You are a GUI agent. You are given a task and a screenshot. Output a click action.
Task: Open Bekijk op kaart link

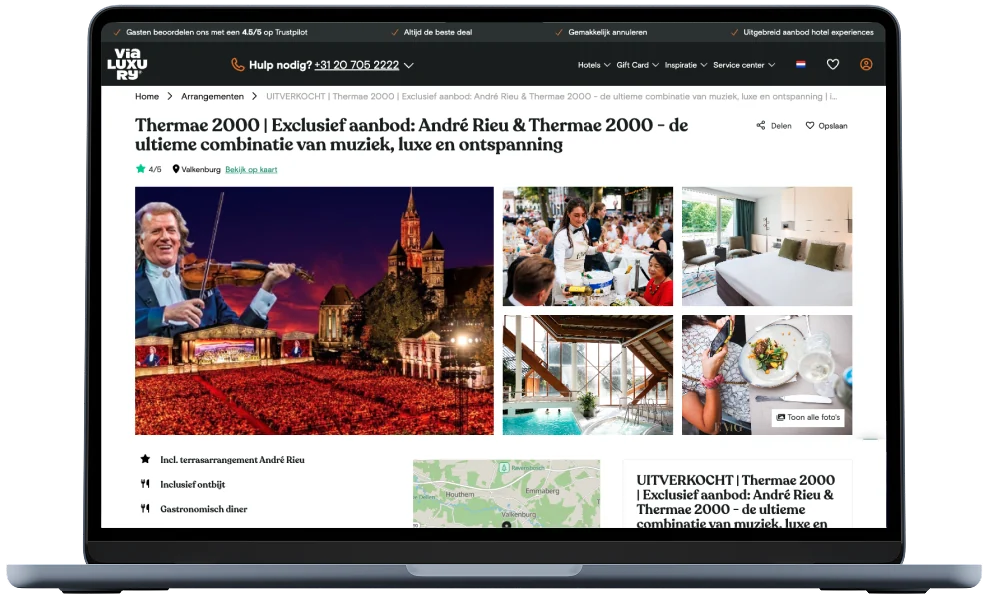(x=251, y=170)
